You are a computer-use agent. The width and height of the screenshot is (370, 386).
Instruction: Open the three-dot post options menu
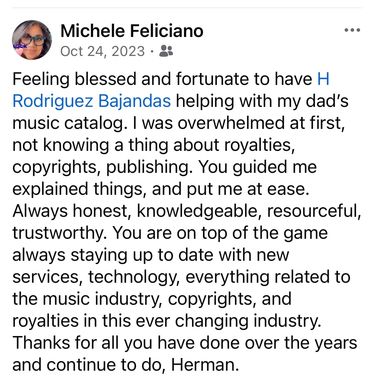pos(352,30)
